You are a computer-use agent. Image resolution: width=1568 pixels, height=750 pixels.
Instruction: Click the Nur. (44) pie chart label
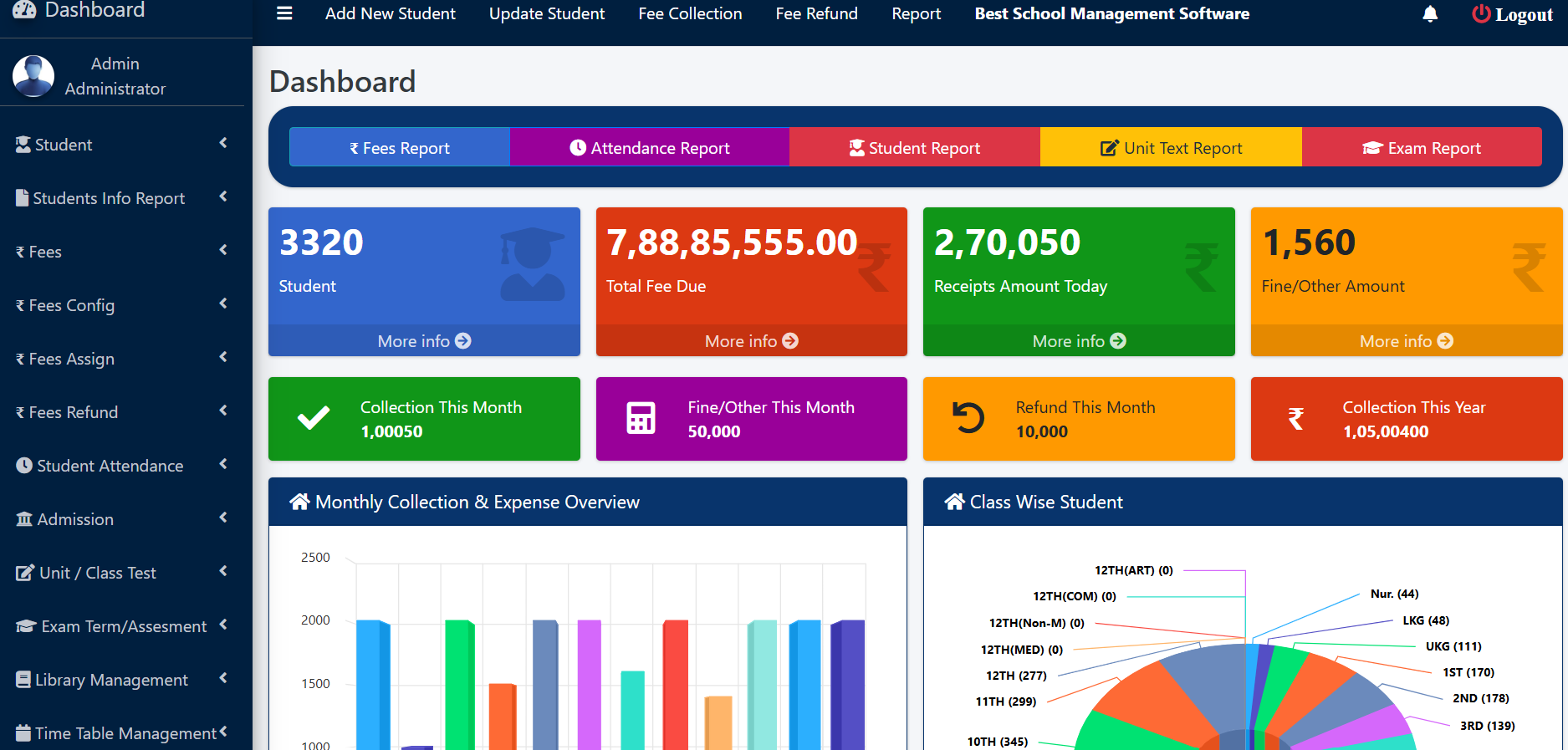pyautogui.click(x=1394, y=594)
